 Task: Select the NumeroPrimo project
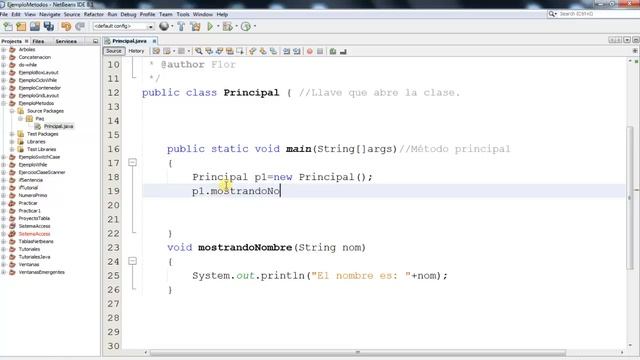(33, 196)
